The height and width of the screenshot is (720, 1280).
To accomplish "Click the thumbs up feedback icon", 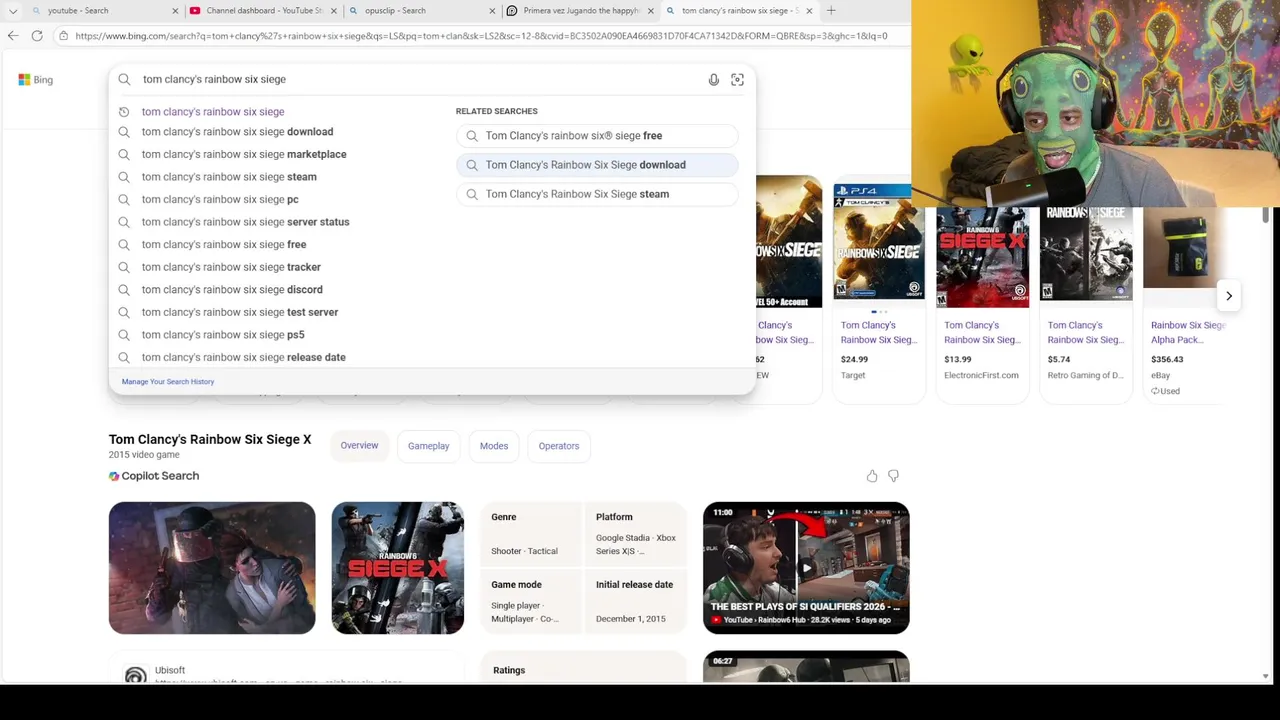I will click(x=872, y=476).
